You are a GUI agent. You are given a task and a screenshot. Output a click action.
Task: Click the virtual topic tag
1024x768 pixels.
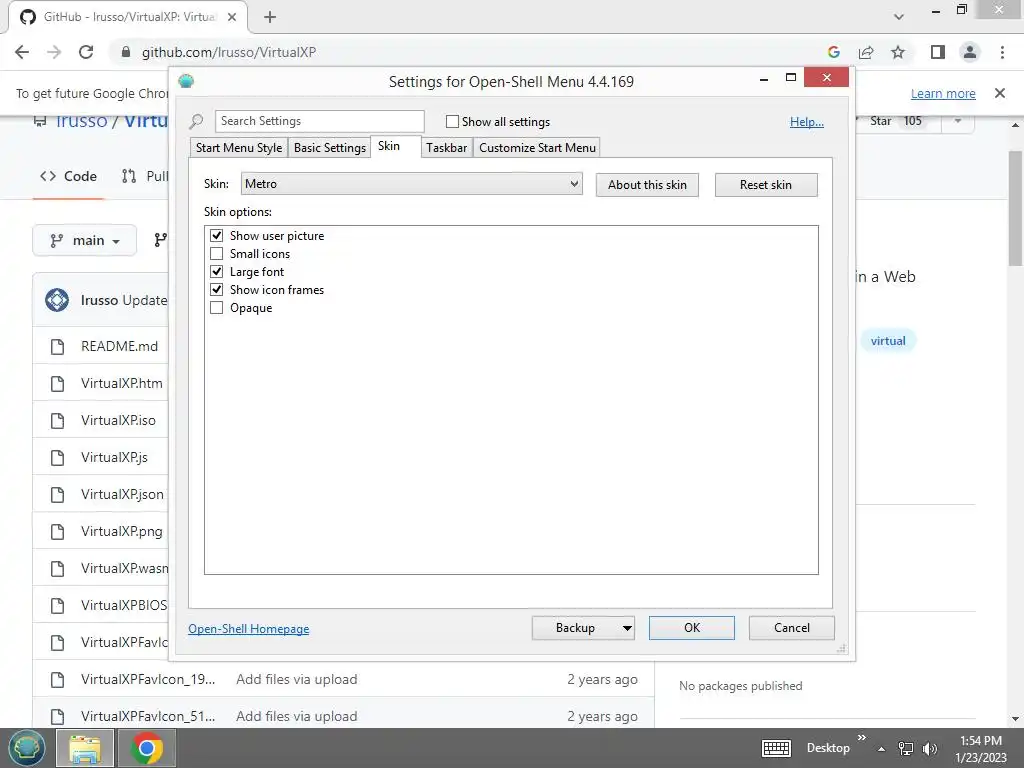point(888,340)
